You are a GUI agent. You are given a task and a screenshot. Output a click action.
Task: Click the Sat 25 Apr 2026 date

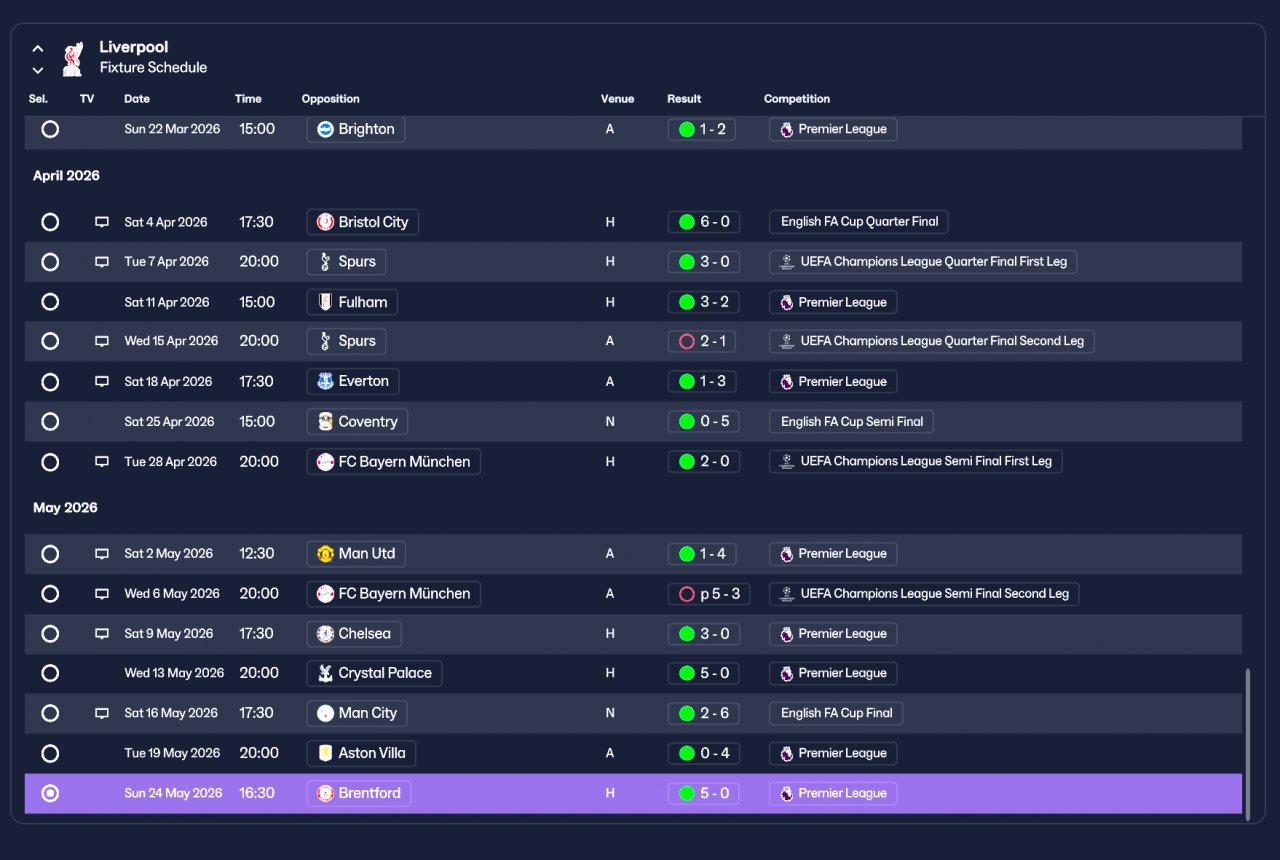pos(169,422)
